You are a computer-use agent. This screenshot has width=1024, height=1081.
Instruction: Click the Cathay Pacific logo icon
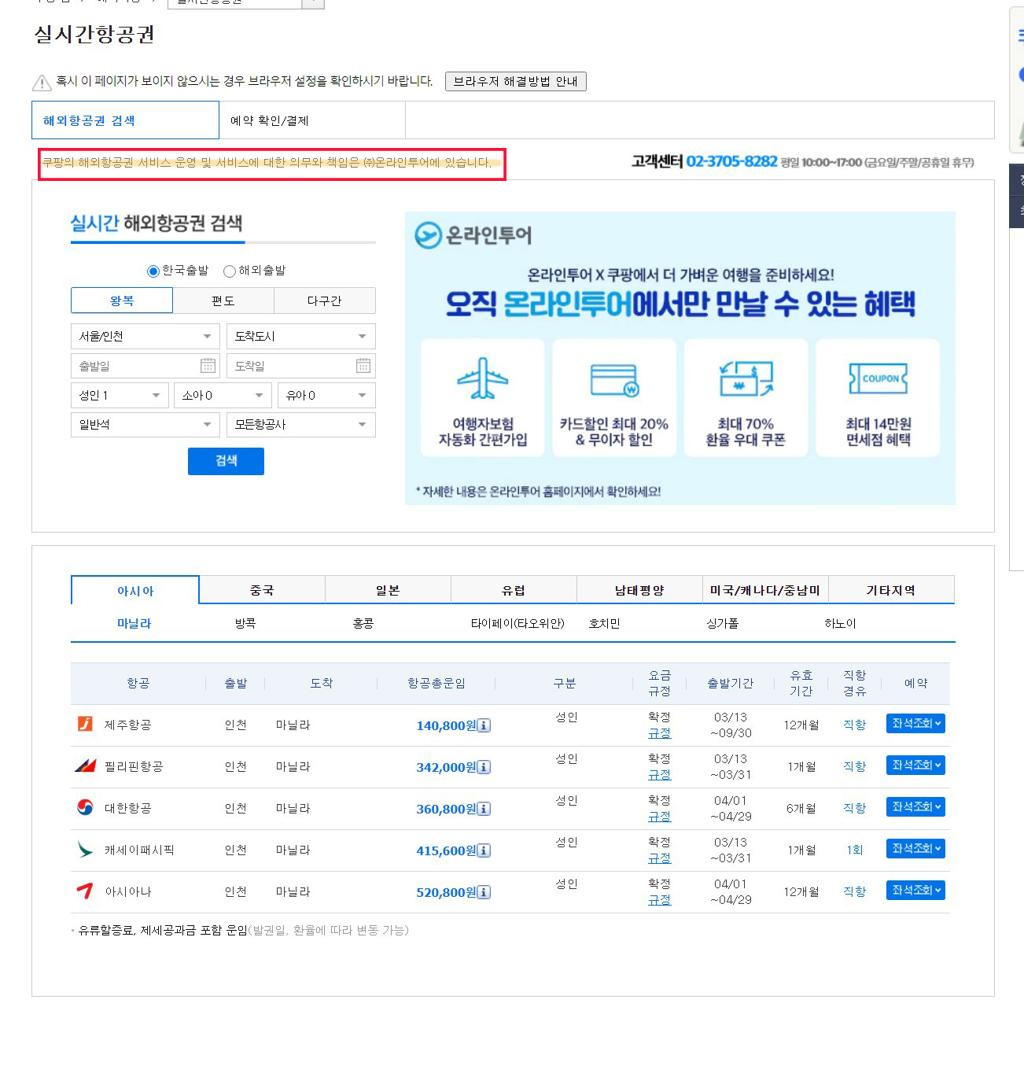coord(85,849)
